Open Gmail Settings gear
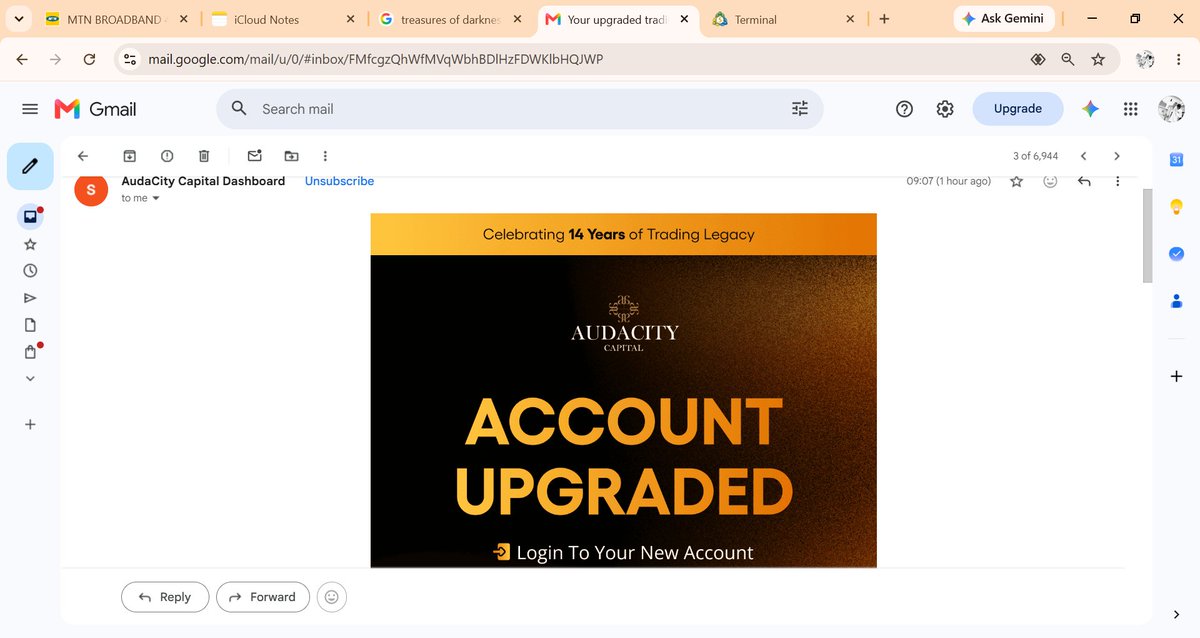The width and height of the screenshot is (1200, 638). [x=945, y=109]
